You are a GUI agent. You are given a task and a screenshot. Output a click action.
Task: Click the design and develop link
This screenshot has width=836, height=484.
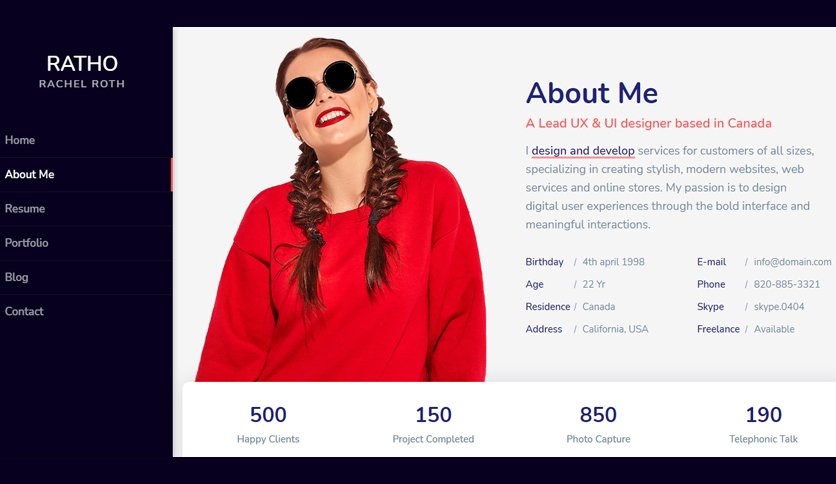point(583,151)
